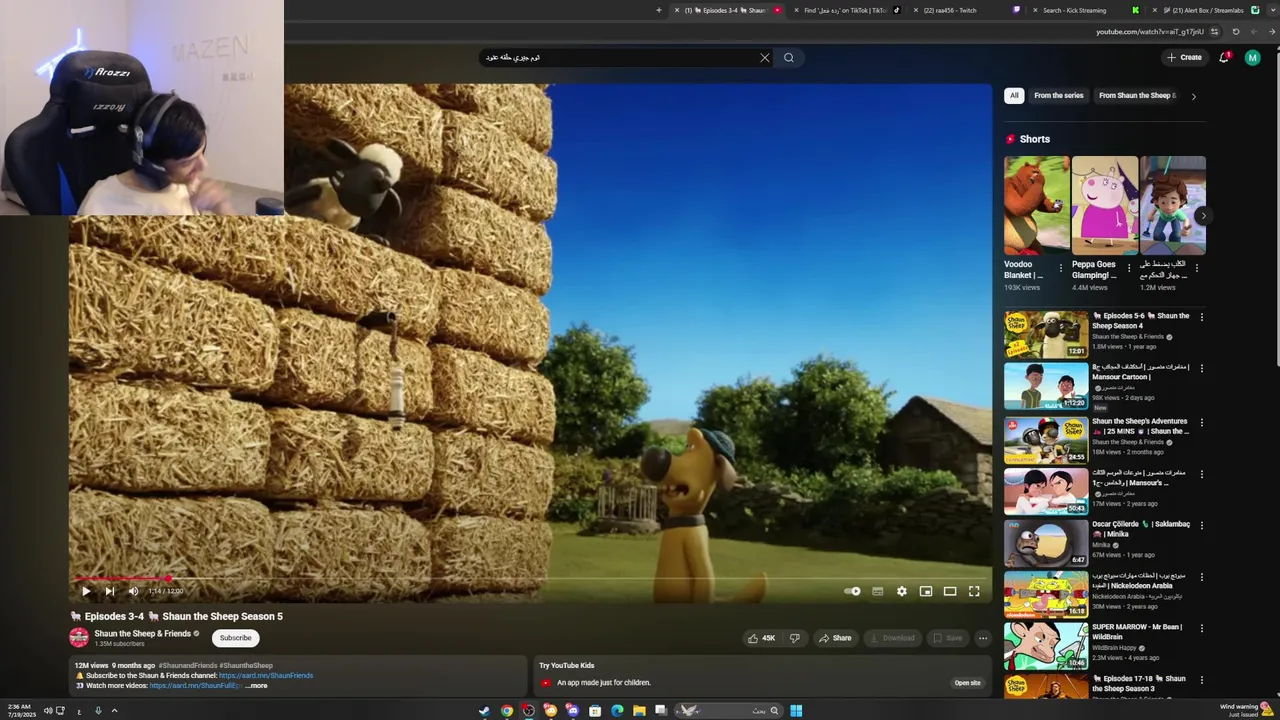
Task: Dislike the video
Action: point(795,638)
